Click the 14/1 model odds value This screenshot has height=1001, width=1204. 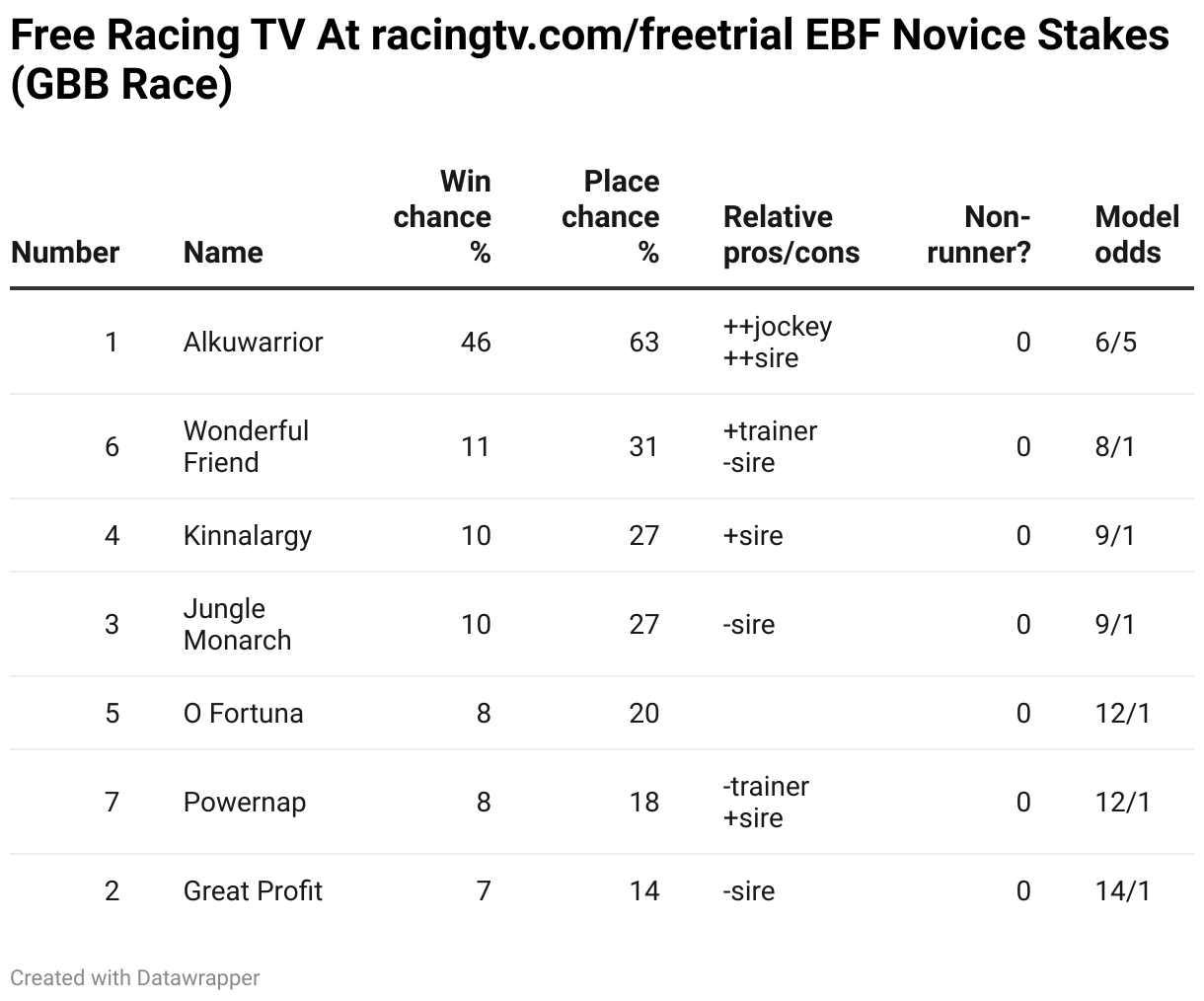(1122, 890)
